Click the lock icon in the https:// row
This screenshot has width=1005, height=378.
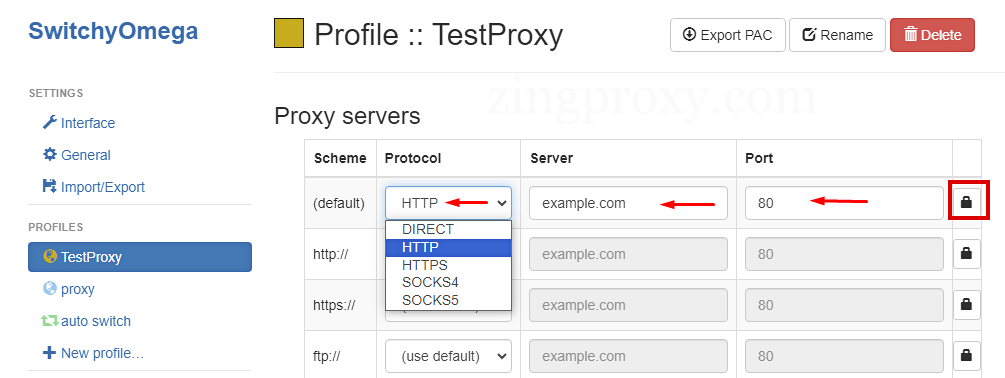coord(967,305)
